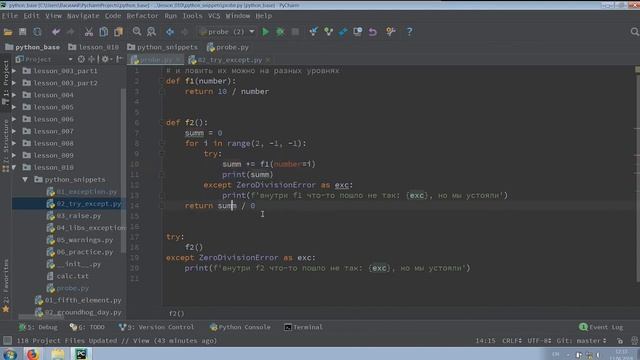Click the navigate Back arrow icon

pos(170,32)
